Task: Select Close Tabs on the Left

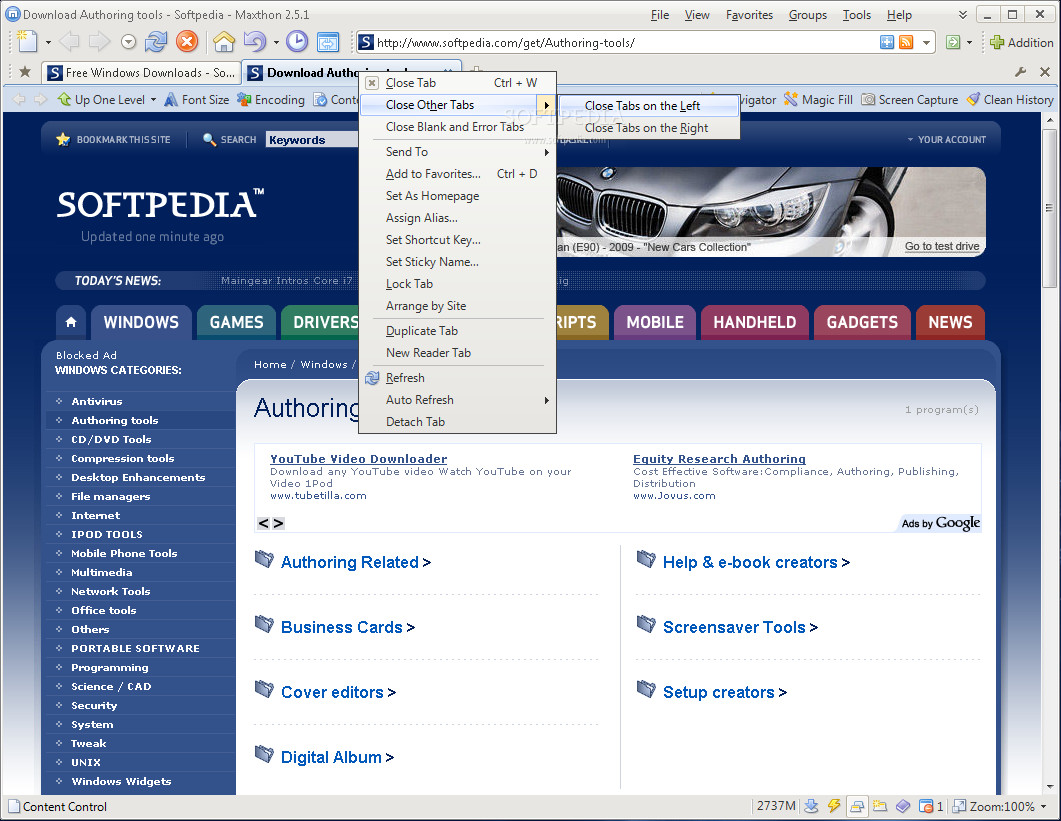Action: (x=649, y=106)
